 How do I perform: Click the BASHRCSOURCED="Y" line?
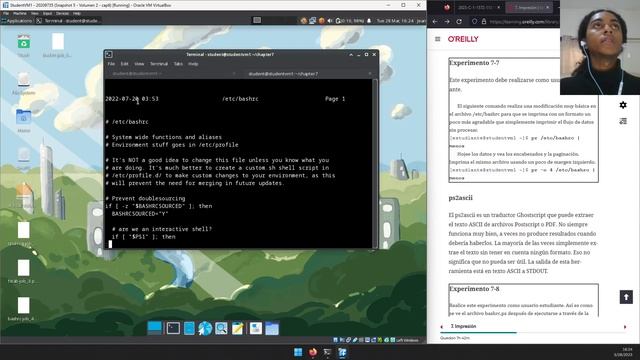(x=140, y=214)
